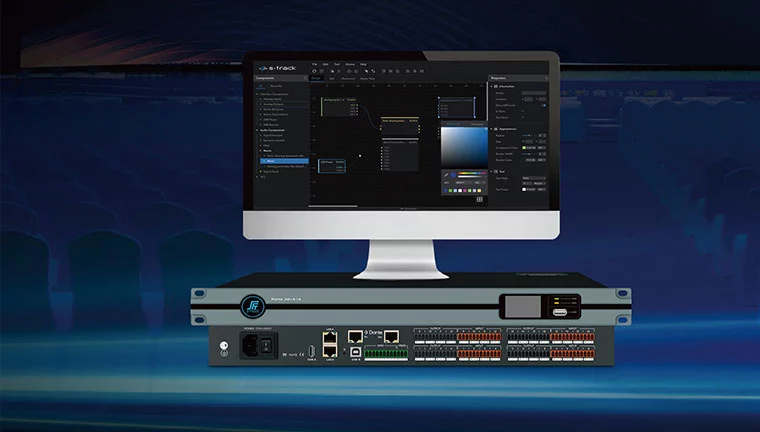Select Analog Inputs in the component tree
The image size is (760, 432).
pos(272,99)
